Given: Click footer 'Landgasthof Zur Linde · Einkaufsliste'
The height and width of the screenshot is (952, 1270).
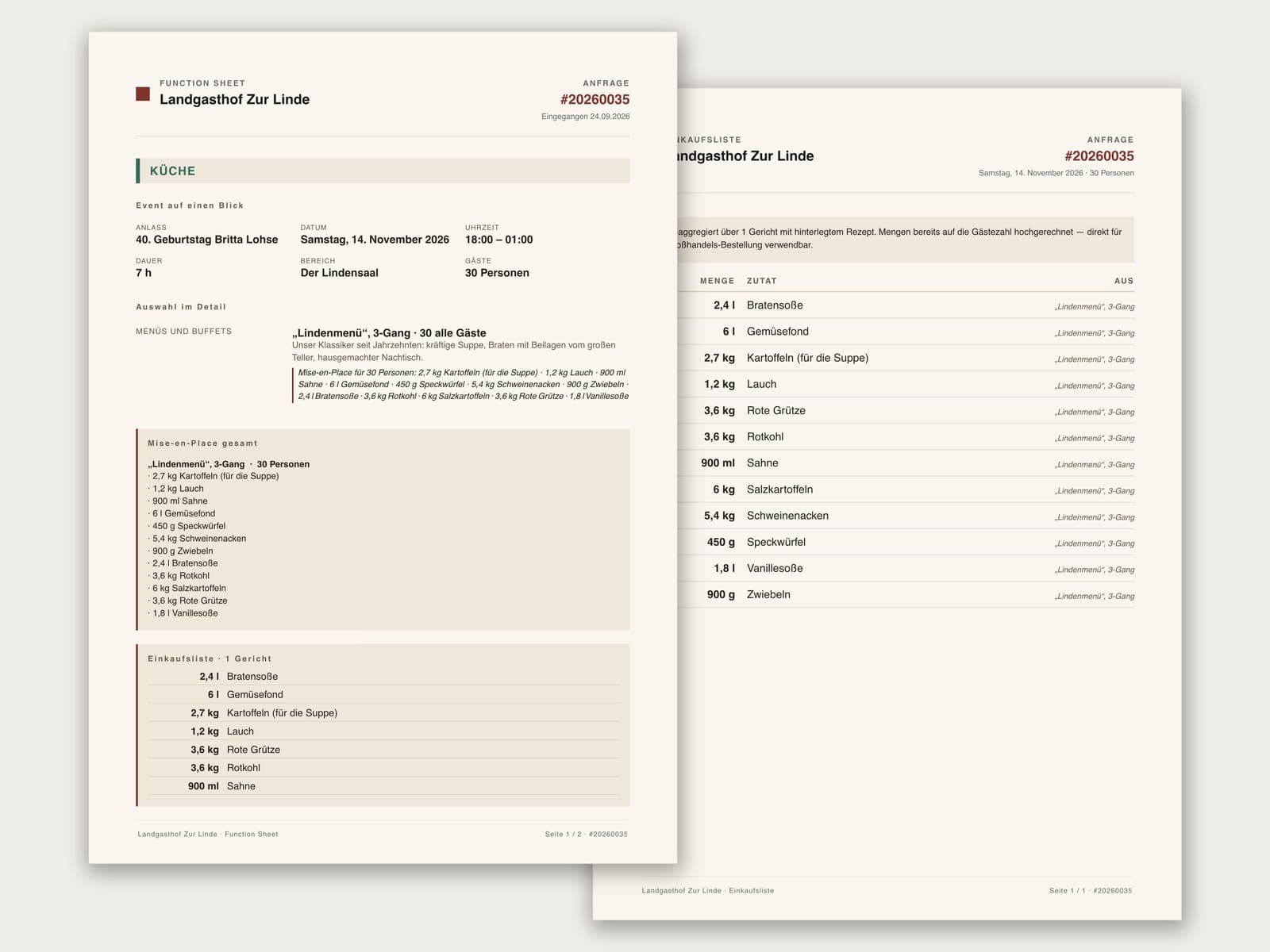Looking at the screenshot, I should tap(708, 890).
